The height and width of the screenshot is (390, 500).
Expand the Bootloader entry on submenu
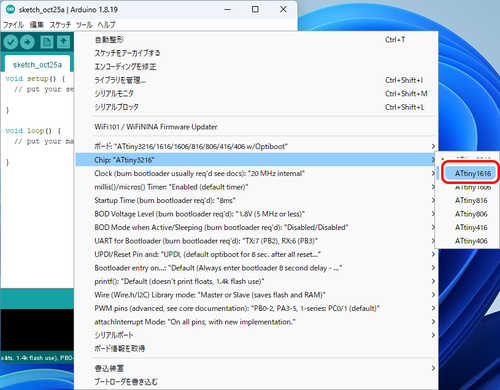256,268
